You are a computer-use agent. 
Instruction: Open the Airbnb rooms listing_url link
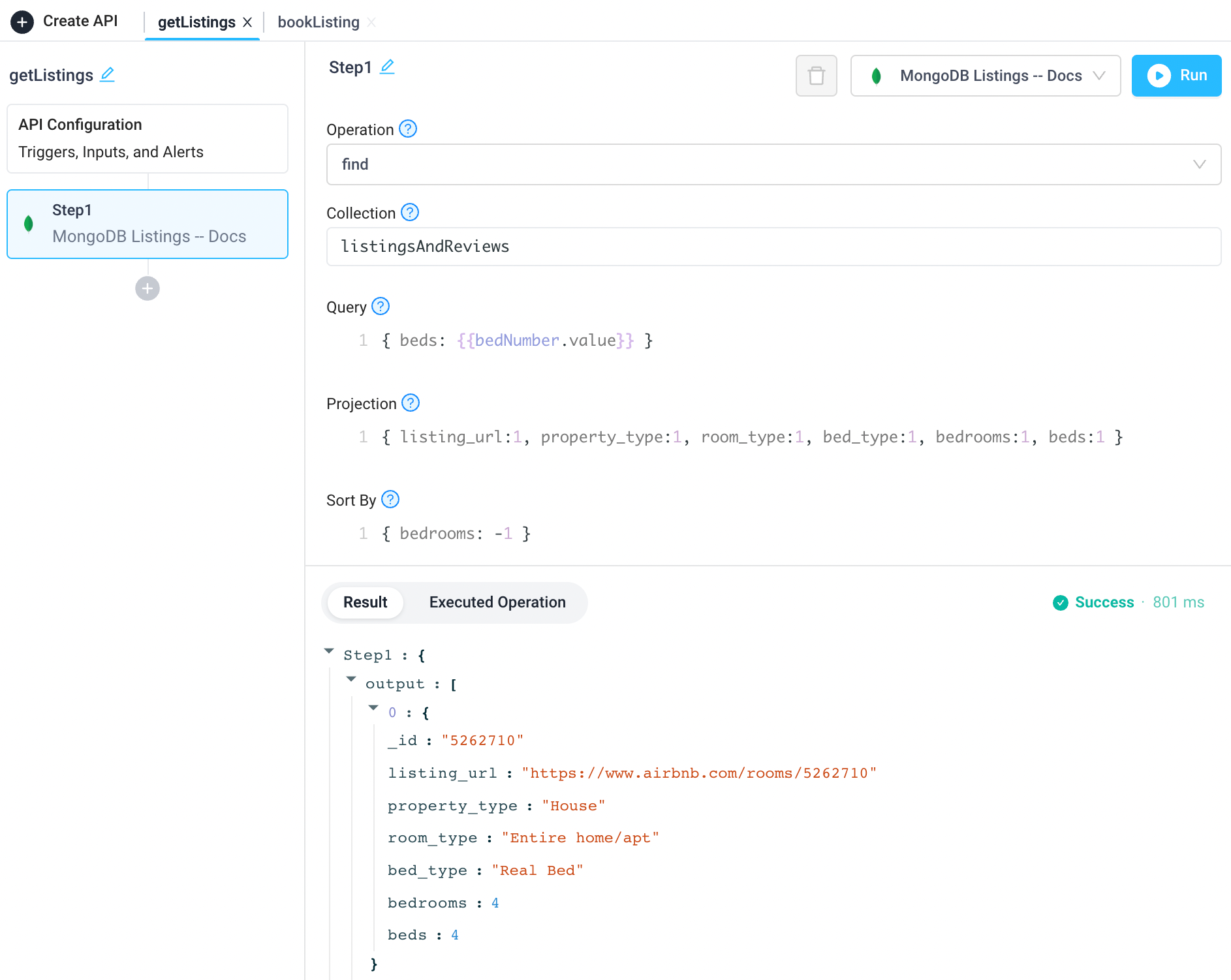click(698, 773)
